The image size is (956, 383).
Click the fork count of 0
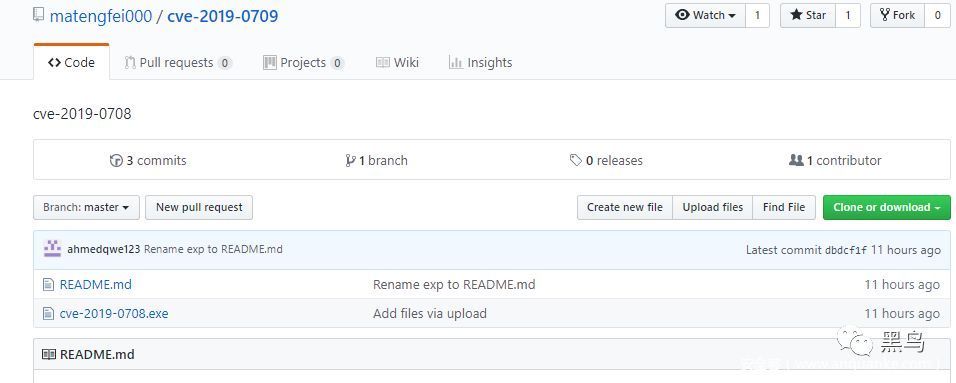coord(937,15)
